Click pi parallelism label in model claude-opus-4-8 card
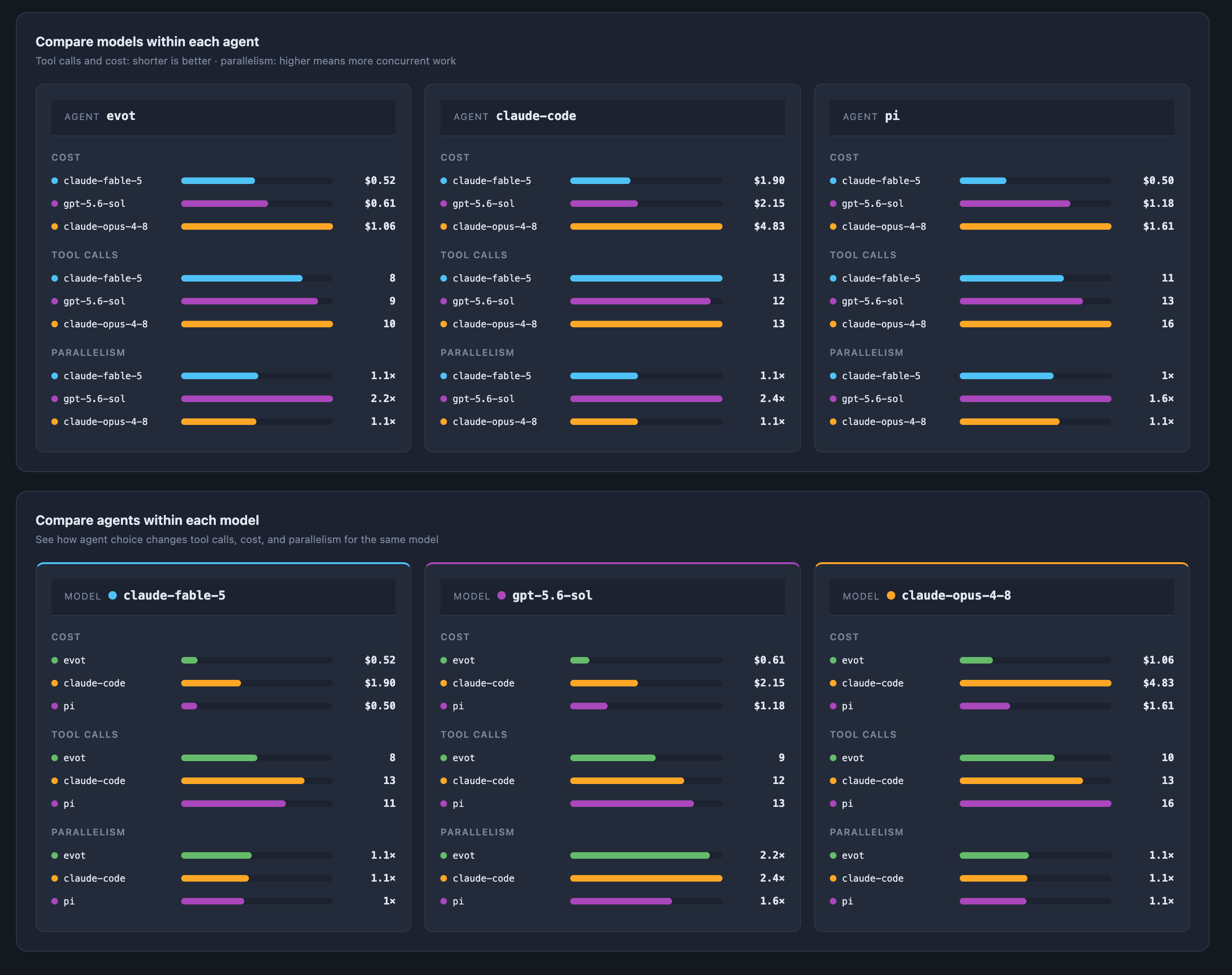The width and height of the screenshot is (1232, 975). coord(847,901)
